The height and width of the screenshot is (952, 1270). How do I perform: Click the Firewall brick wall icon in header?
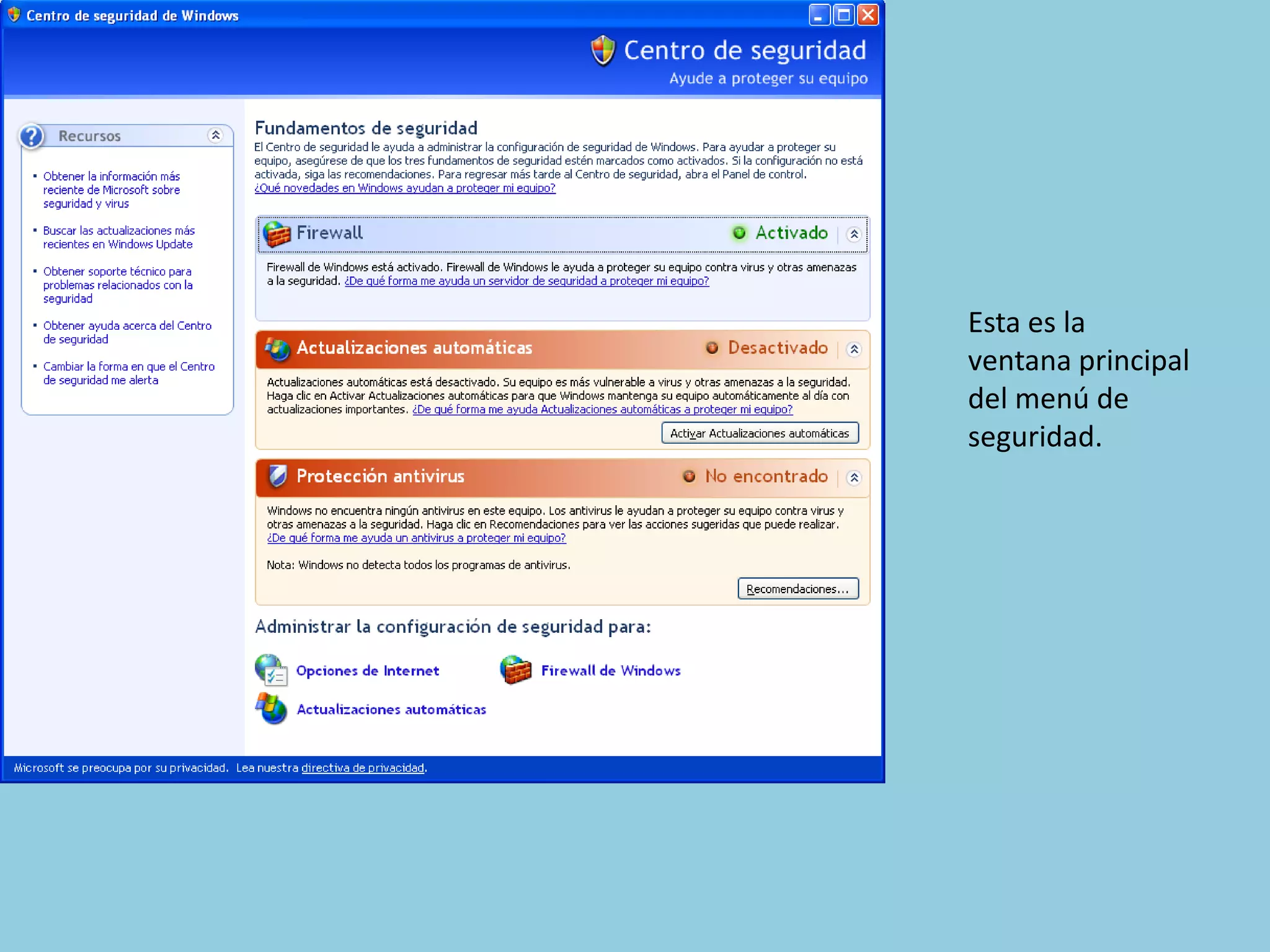277,234
